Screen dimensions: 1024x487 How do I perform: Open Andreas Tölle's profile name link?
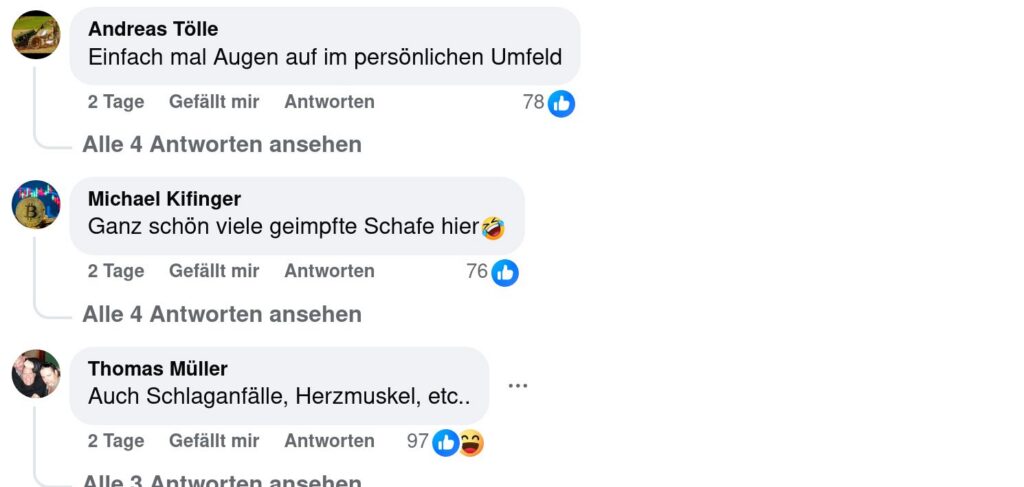153,29
